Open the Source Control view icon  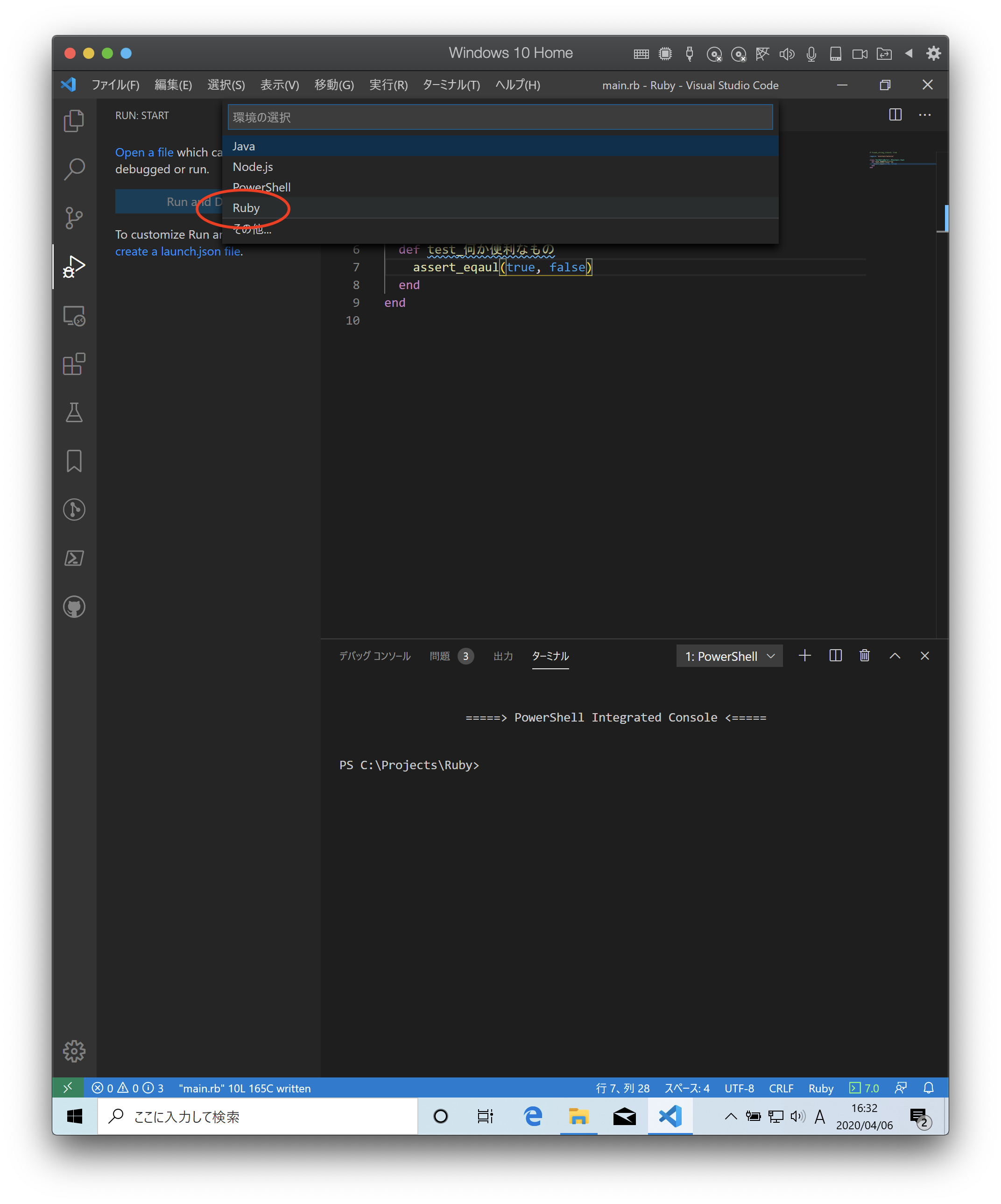74,218
